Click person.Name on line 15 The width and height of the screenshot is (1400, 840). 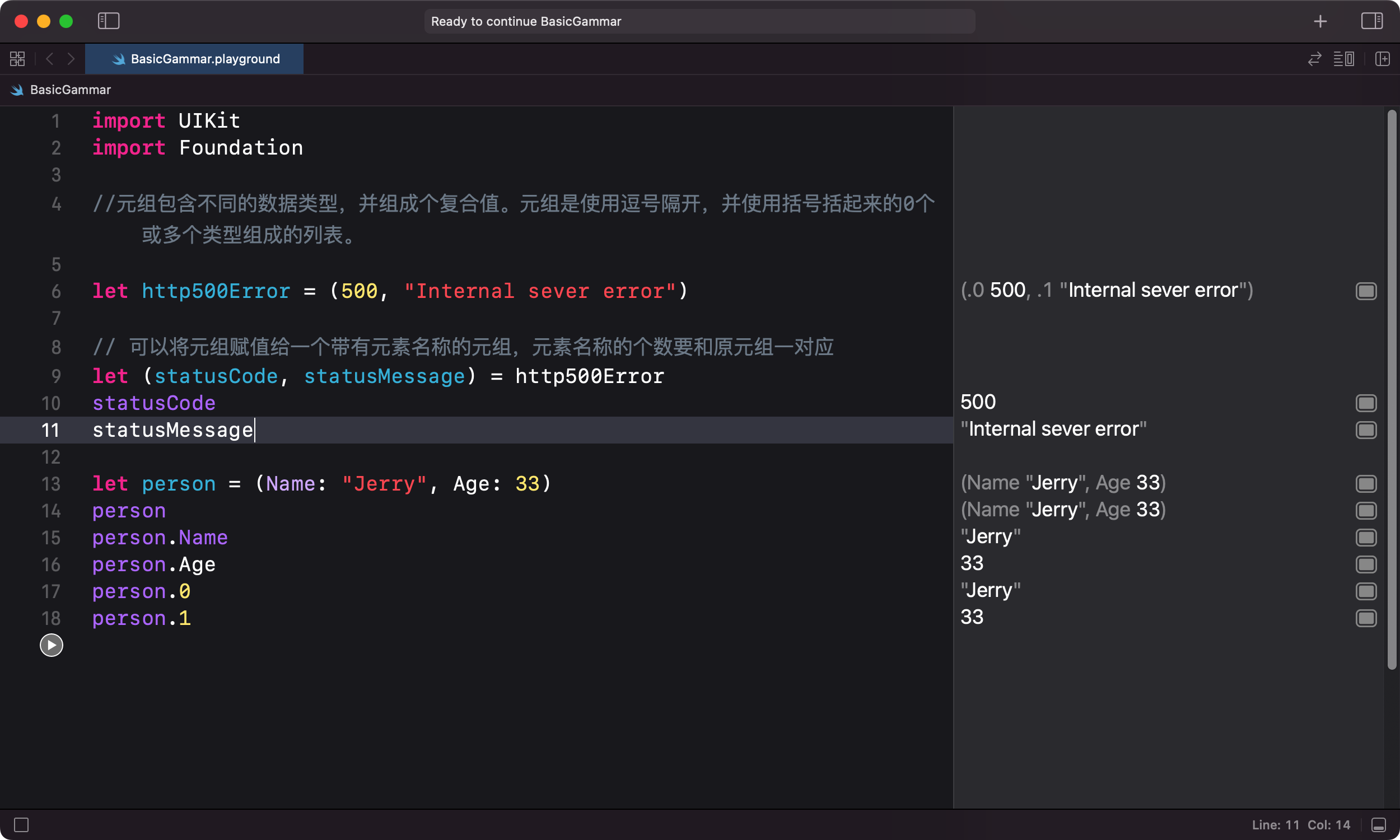[160, 538]
